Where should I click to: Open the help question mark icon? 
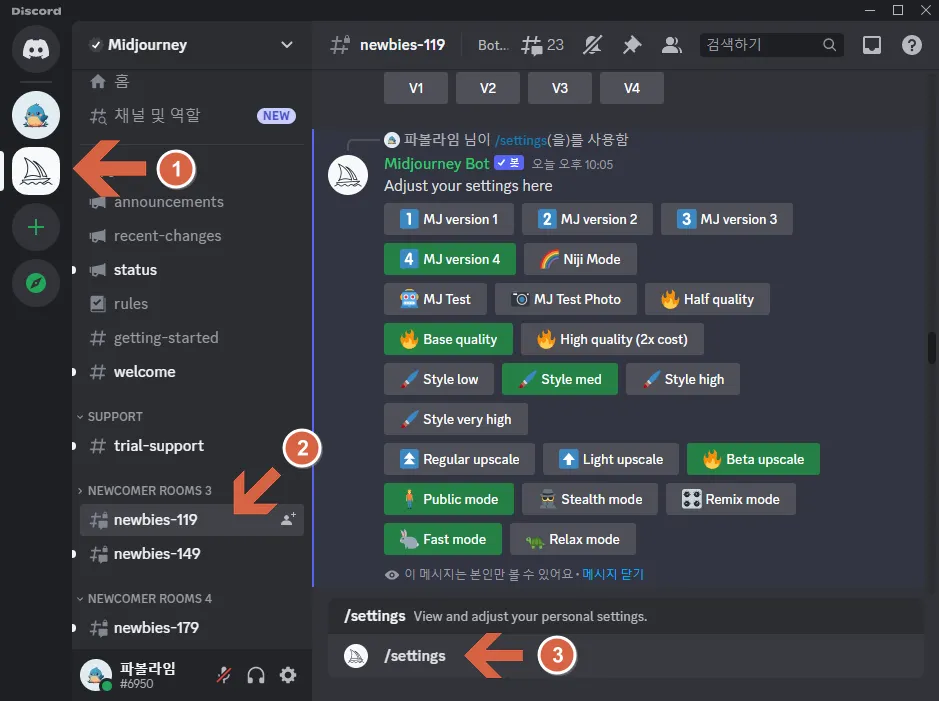point(911,45)
